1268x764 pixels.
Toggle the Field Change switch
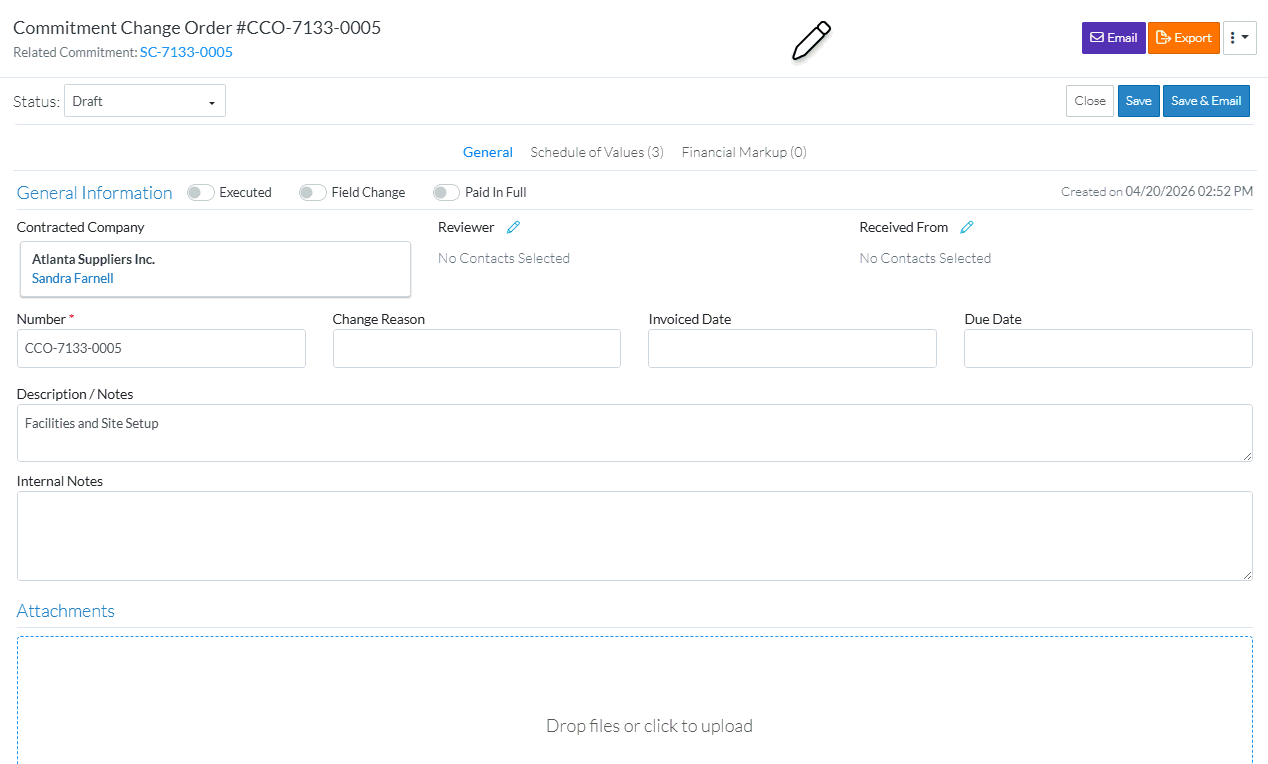(x=313, y=192)
